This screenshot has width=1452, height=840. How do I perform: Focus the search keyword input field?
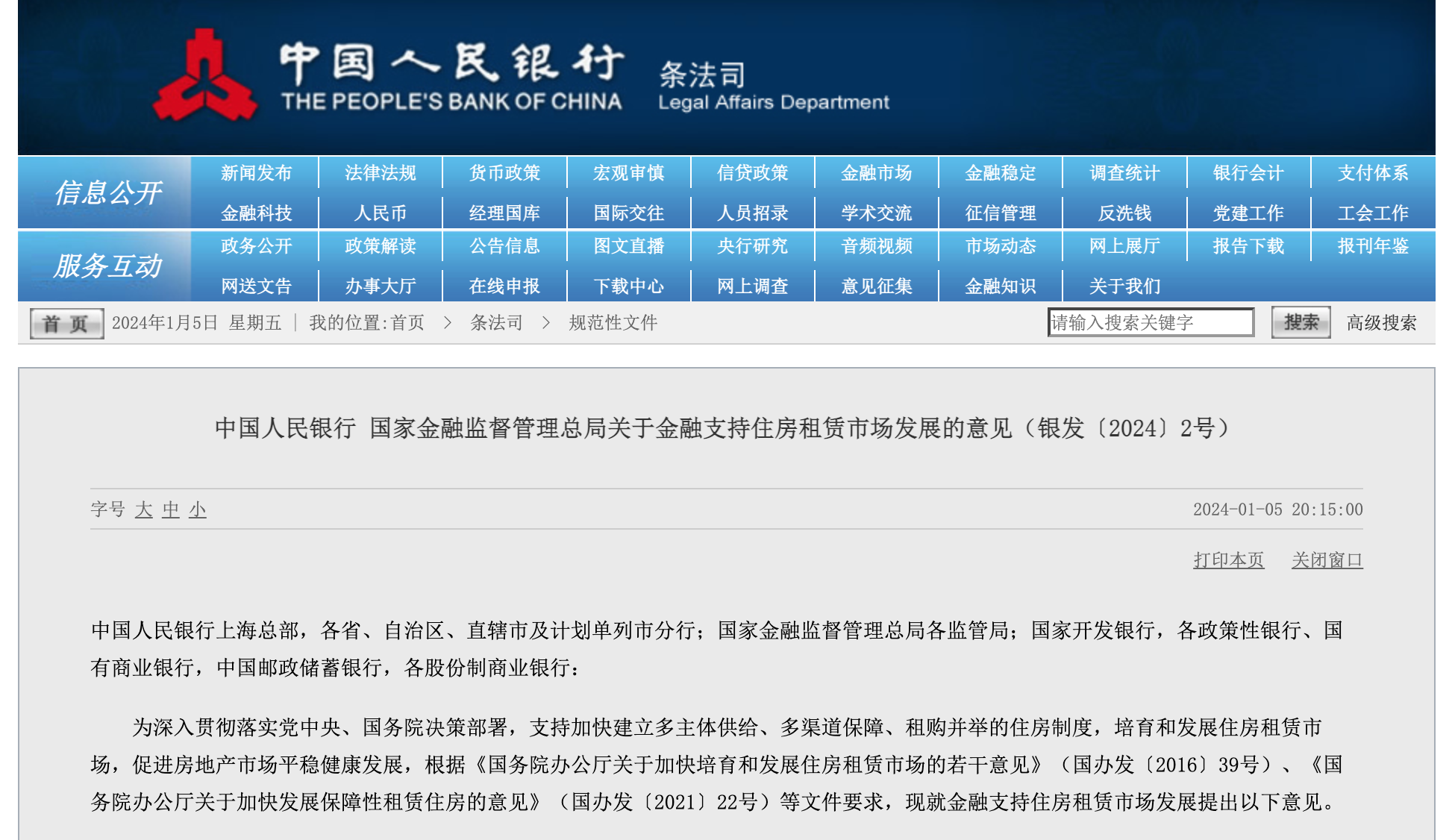click(x=1150, y=322)
